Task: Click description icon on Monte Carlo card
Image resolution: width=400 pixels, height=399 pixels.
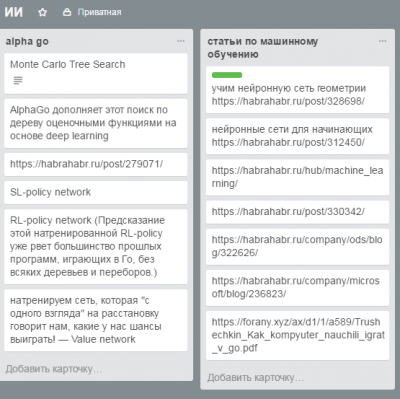Action: tap(18, 80)
